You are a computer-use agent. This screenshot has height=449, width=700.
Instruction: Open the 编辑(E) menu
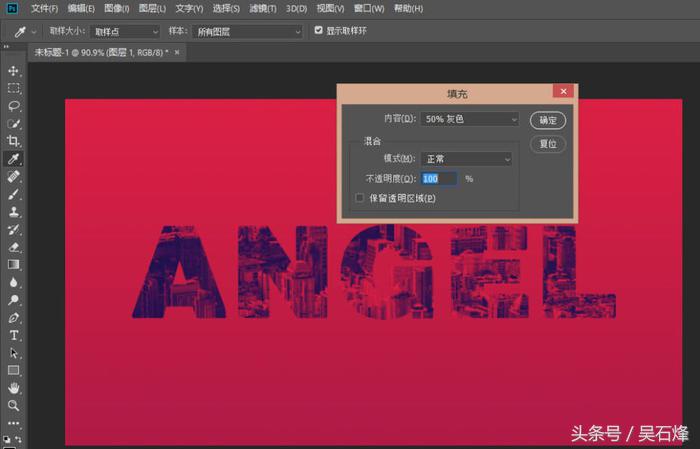(81, 8)
